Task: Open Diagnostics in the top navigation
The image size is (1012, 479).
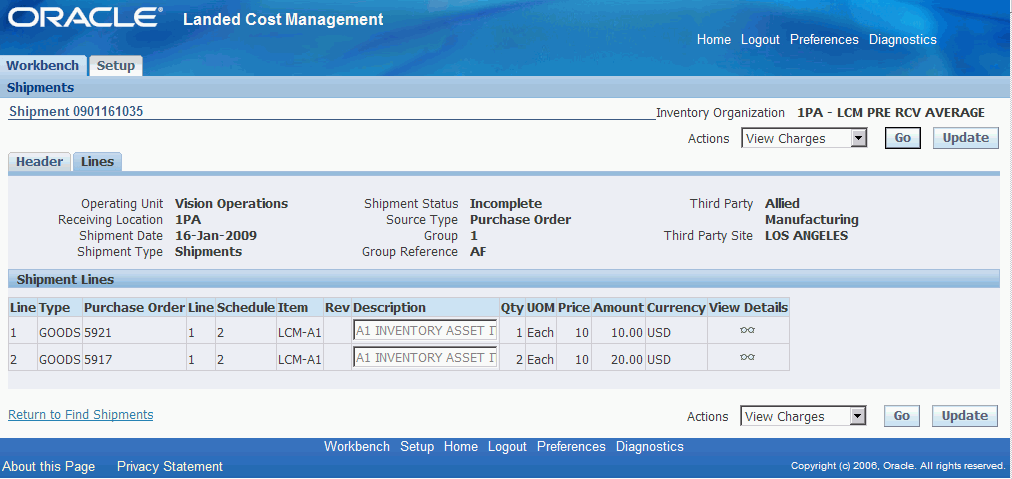Action: pos(902,39)
